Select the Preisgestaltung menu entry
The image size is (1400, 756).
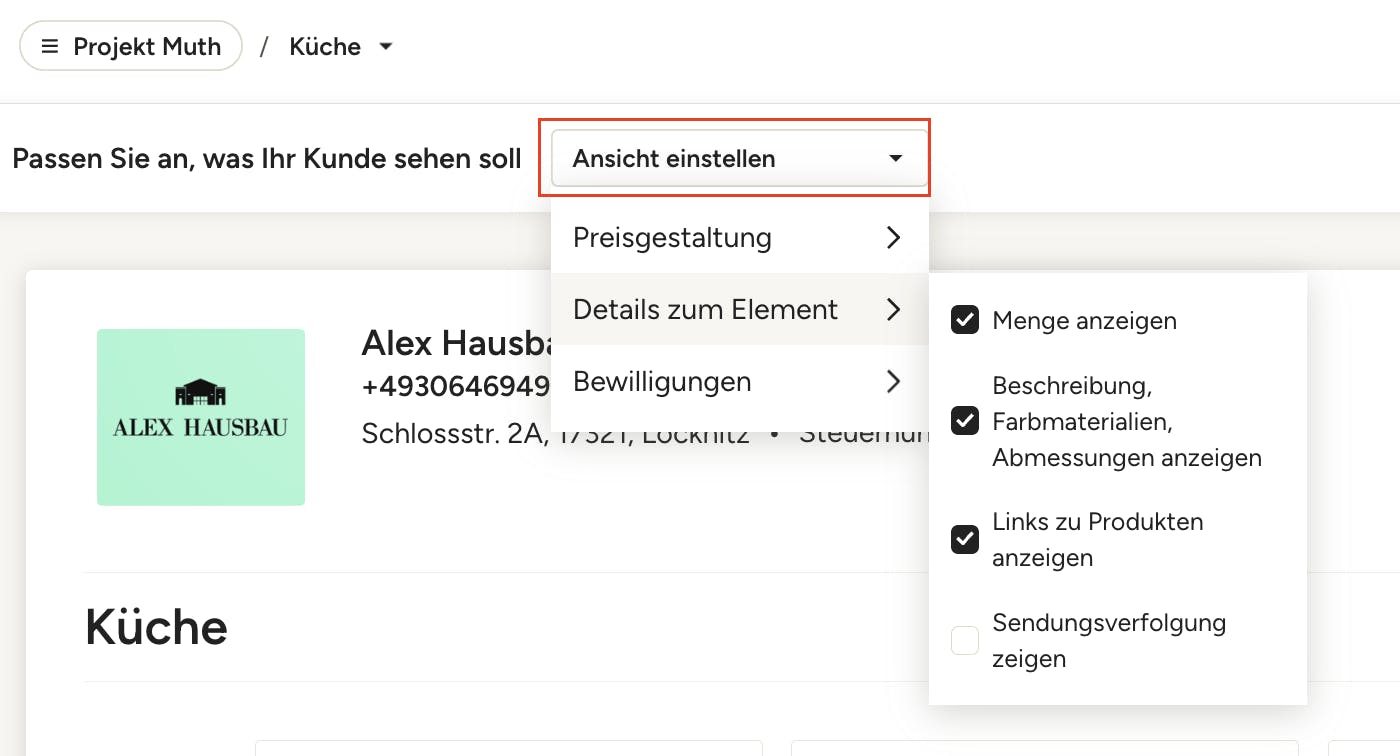(x=672, y=238)
